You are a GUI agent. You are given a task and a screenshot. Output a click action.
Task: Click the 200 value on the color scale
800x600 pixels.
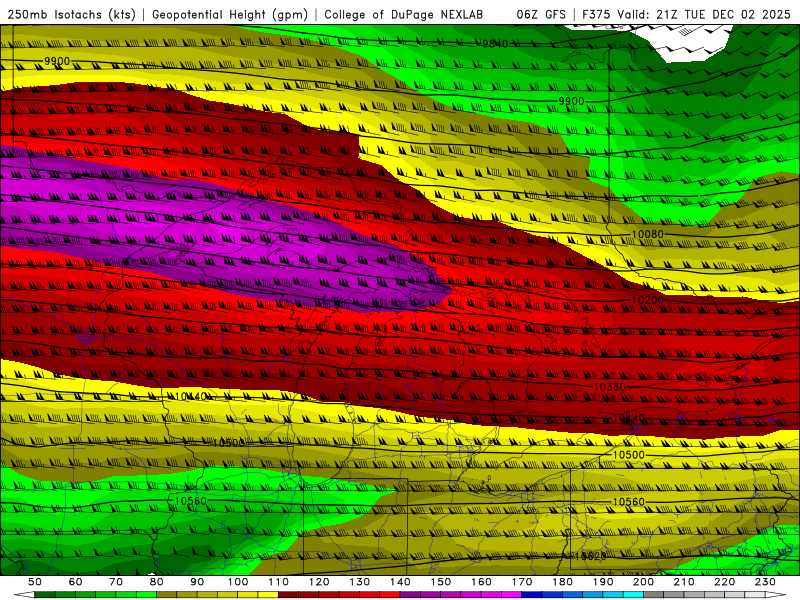(643, 582)
